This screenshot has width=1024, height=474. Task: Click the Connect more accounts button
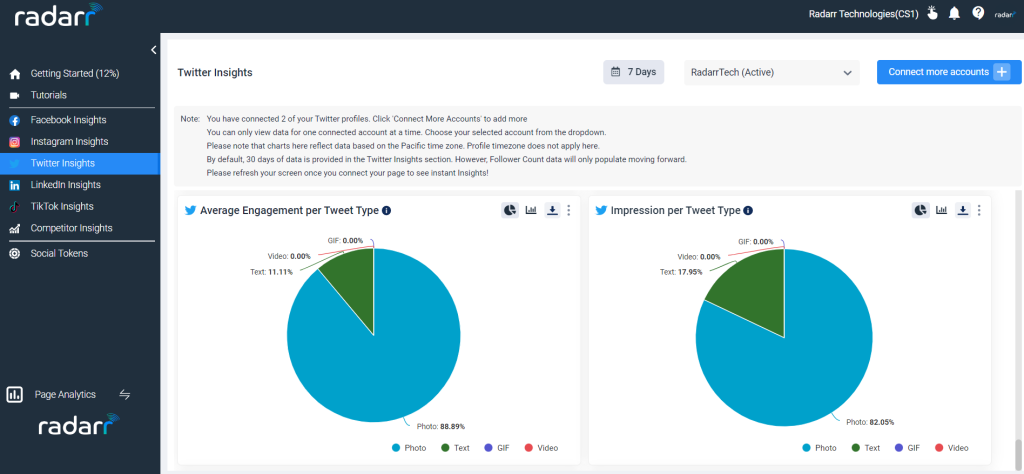click(949, 72)
